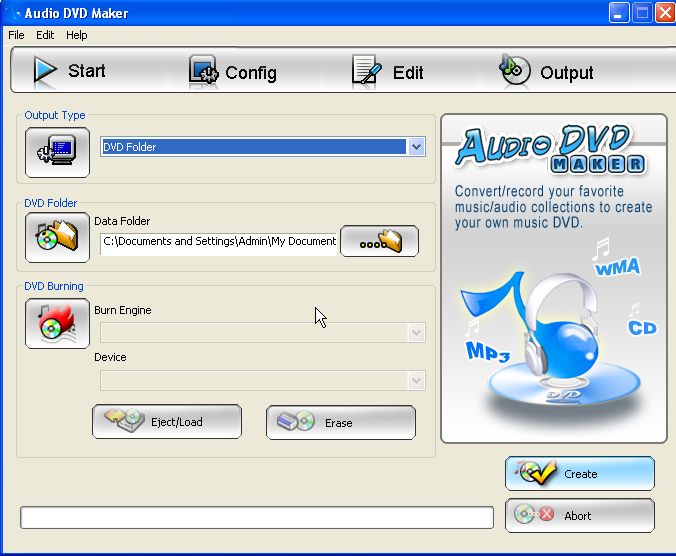Screen dimensions: 676x556
Task: Click the 'Output Type' group label
Action: tap(55, 115)
